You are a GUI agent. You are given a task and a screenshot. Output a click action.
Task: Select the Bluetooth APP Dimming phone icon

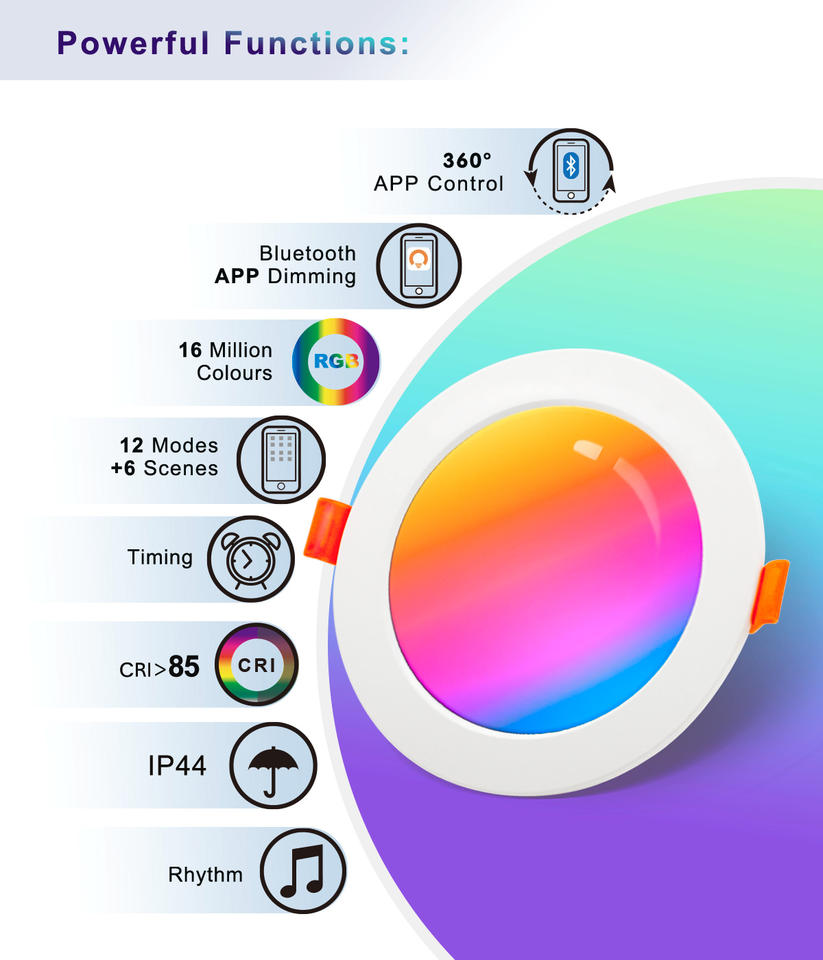419,266
